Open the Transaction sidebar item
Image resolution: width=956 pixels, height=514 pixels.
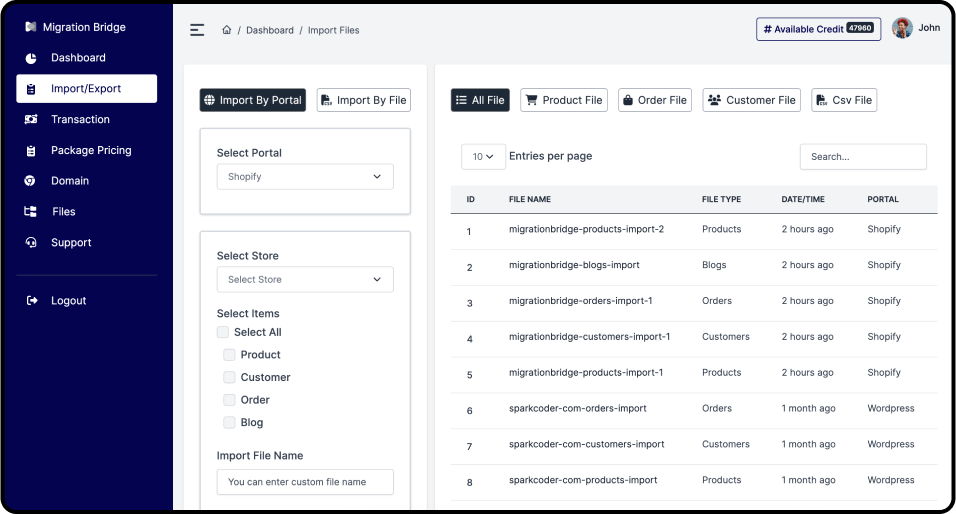[x=80, y=119]
